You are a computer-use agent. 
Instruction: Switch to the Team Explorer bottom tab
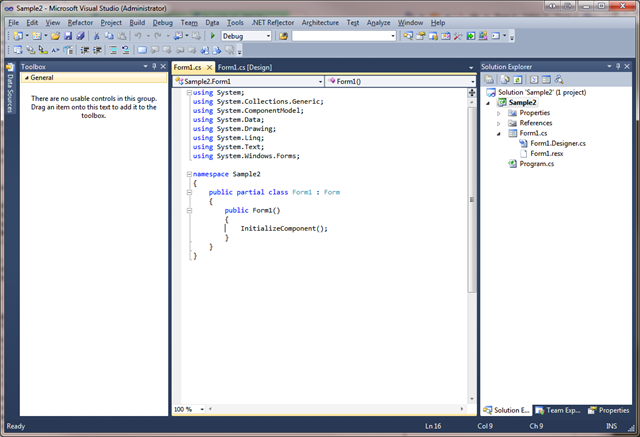click(x=558, y=410)
